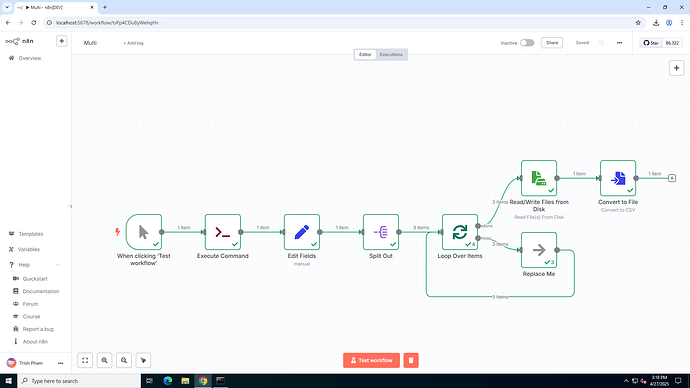
Task: Zoom to fit the canvas view
Action: (x=85, y=360)
